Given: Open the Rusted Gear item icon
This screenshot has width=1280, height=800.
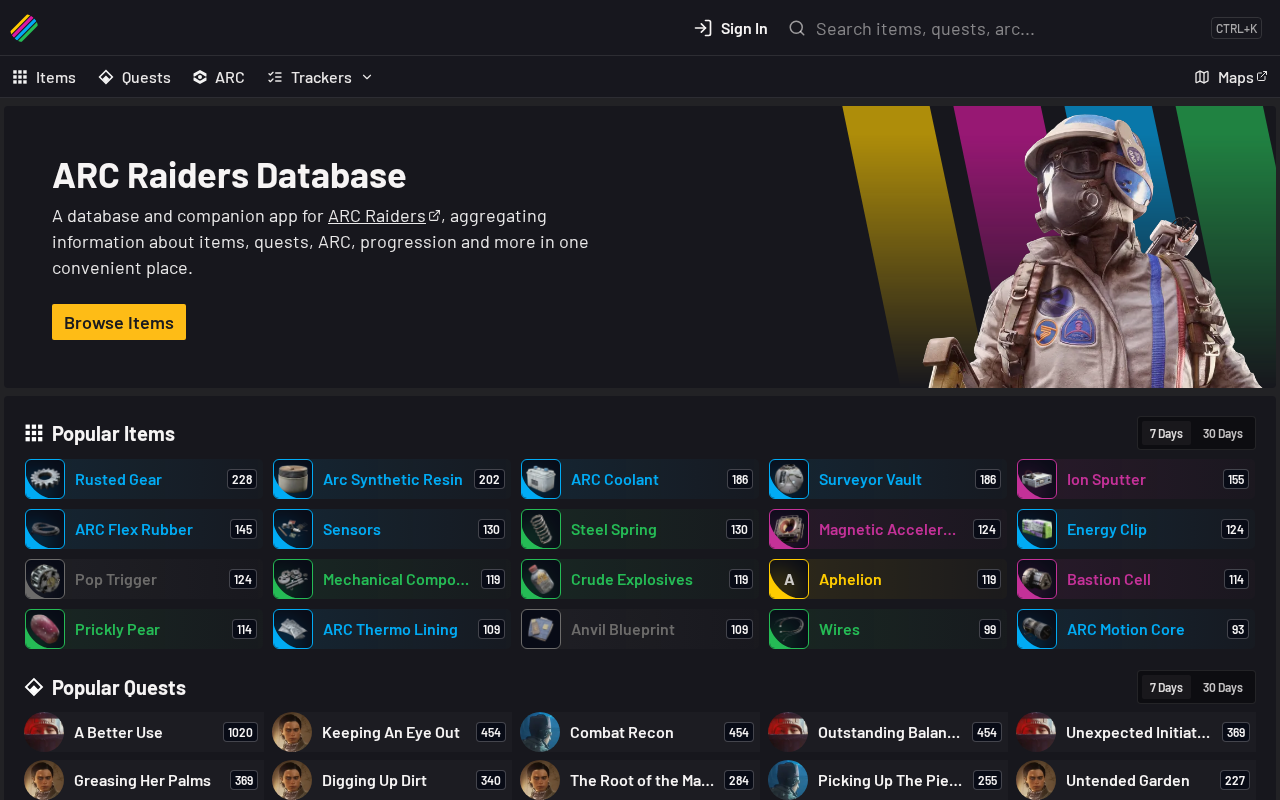Looking at the screenshot, I should pyautogui.click(x=45, y=479).
